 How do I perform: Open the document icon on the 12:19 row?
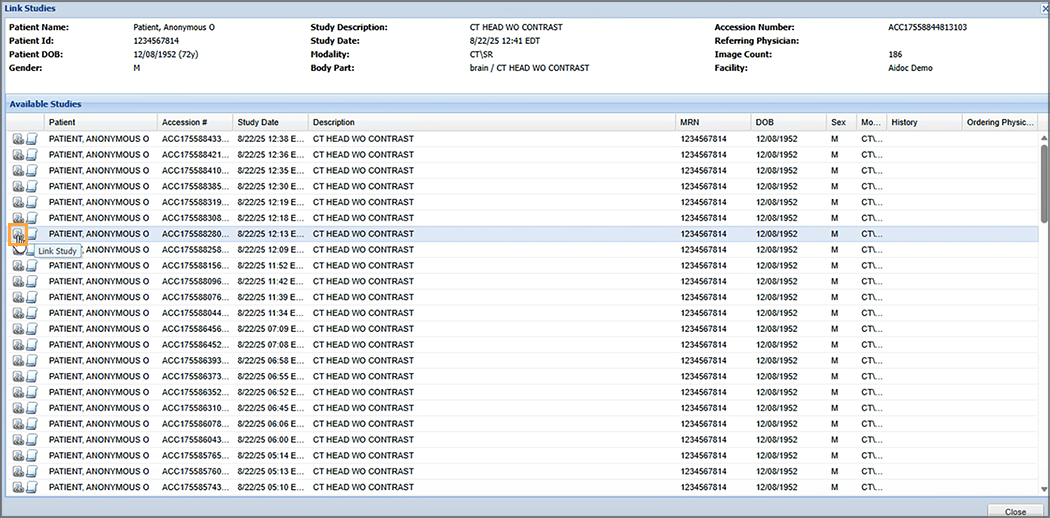tap(31, 202)
